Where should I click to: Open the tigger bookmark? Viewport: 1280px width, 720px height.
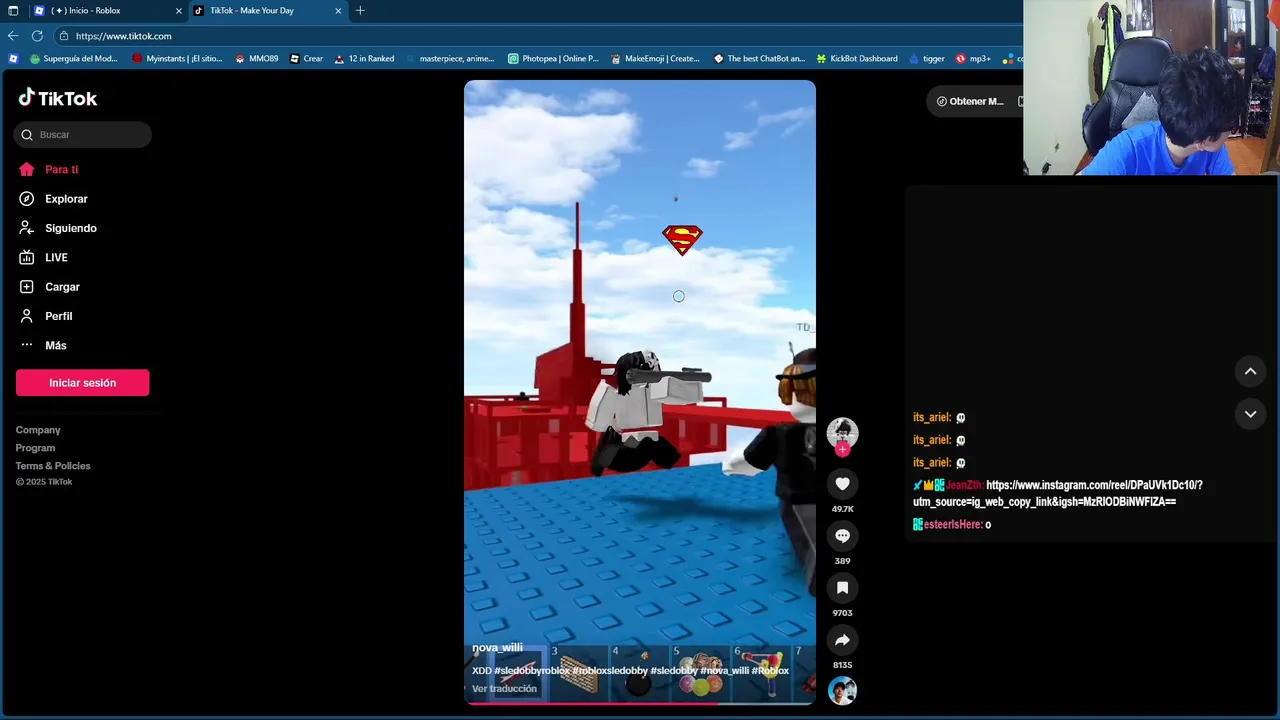coord(926,59)
